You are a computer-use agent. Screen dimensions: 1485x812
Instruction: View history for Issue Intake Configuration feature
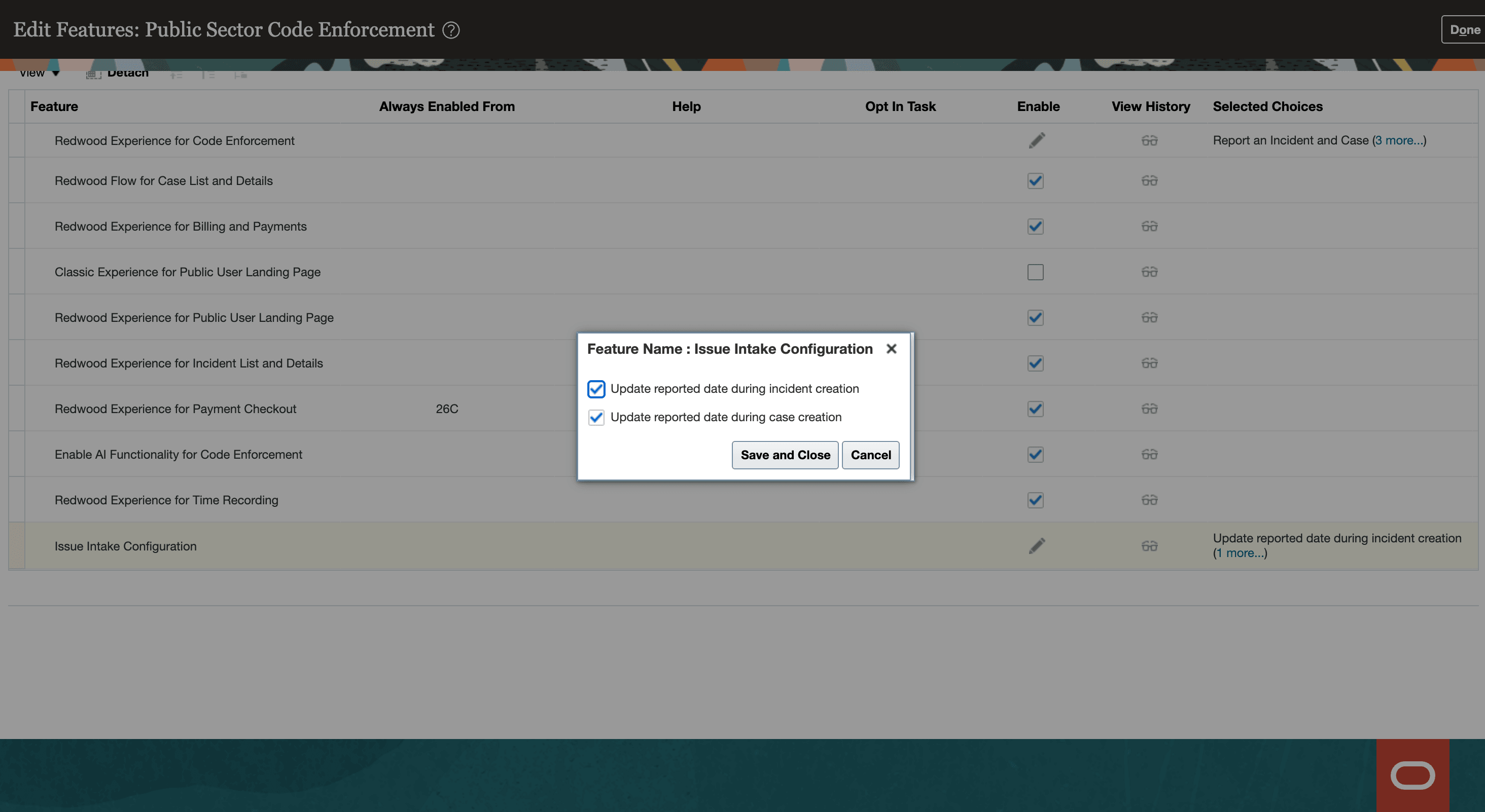click(1149, 546)
